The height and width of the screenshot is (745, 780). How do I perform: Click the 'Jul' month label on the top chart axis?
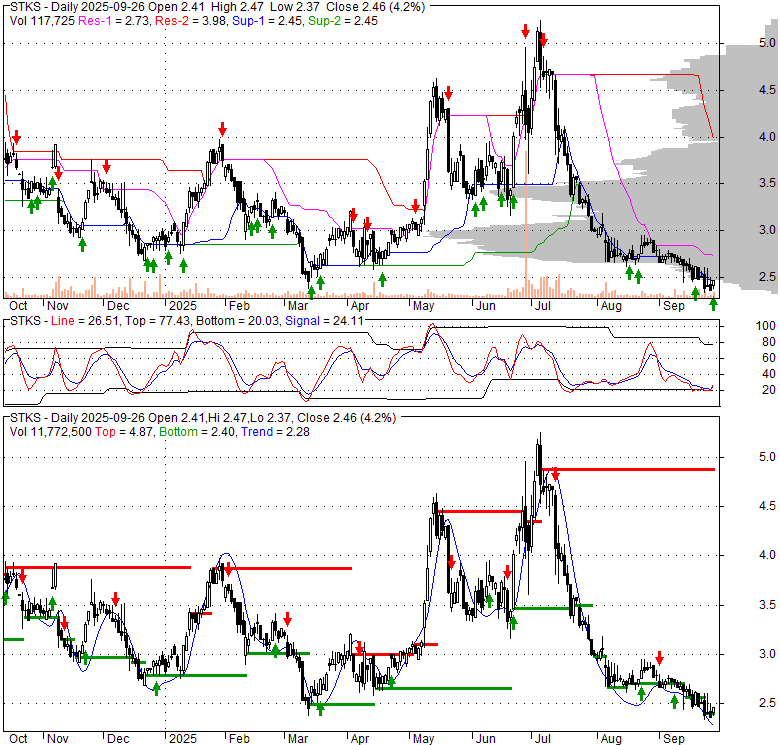(543, 305)
